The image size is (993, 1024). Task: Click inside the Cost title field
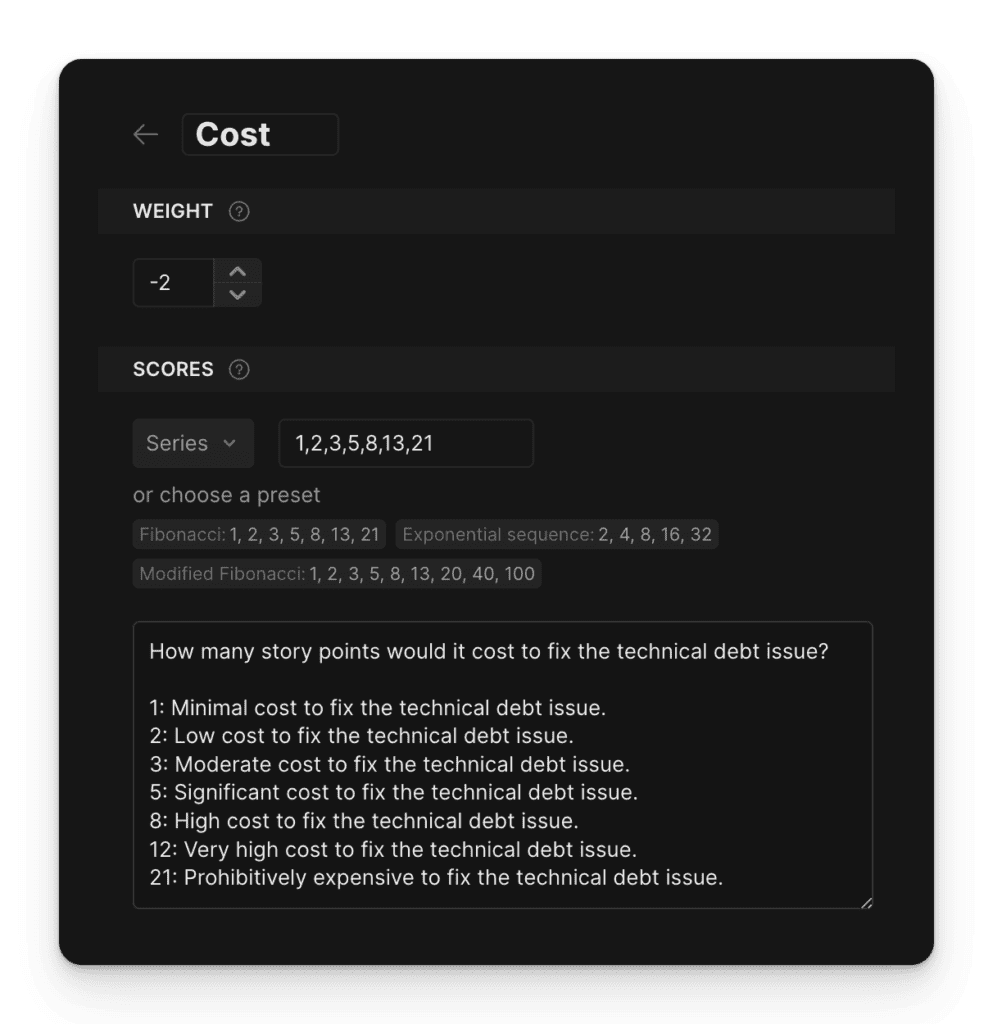click(x=260, y=133)
